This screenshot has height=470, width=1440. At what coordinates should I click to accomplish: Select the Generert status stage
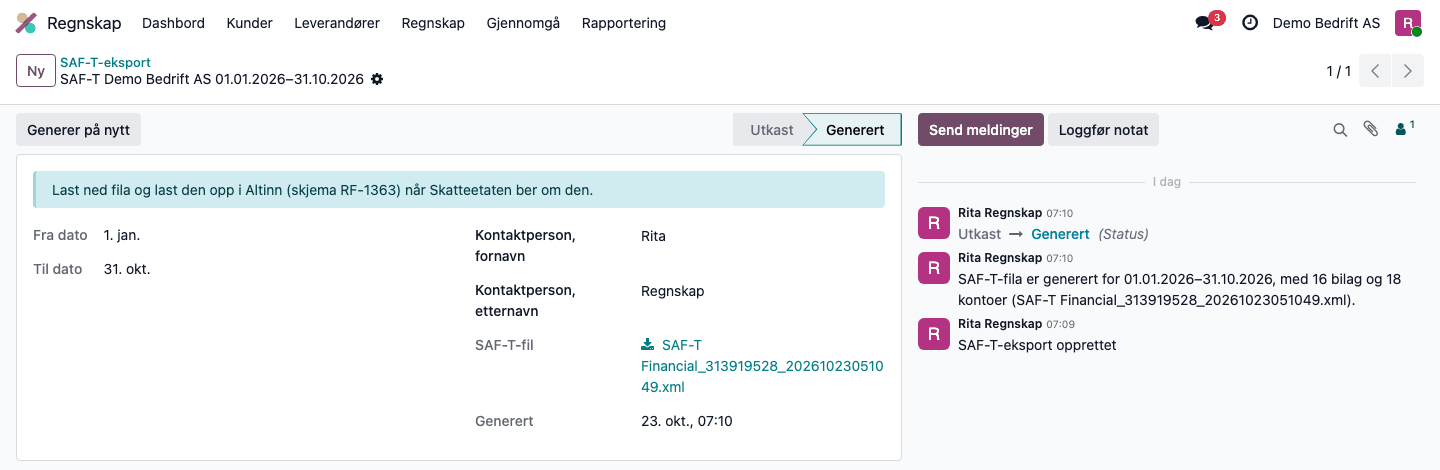pyautogui.click(x=854, y=130)
